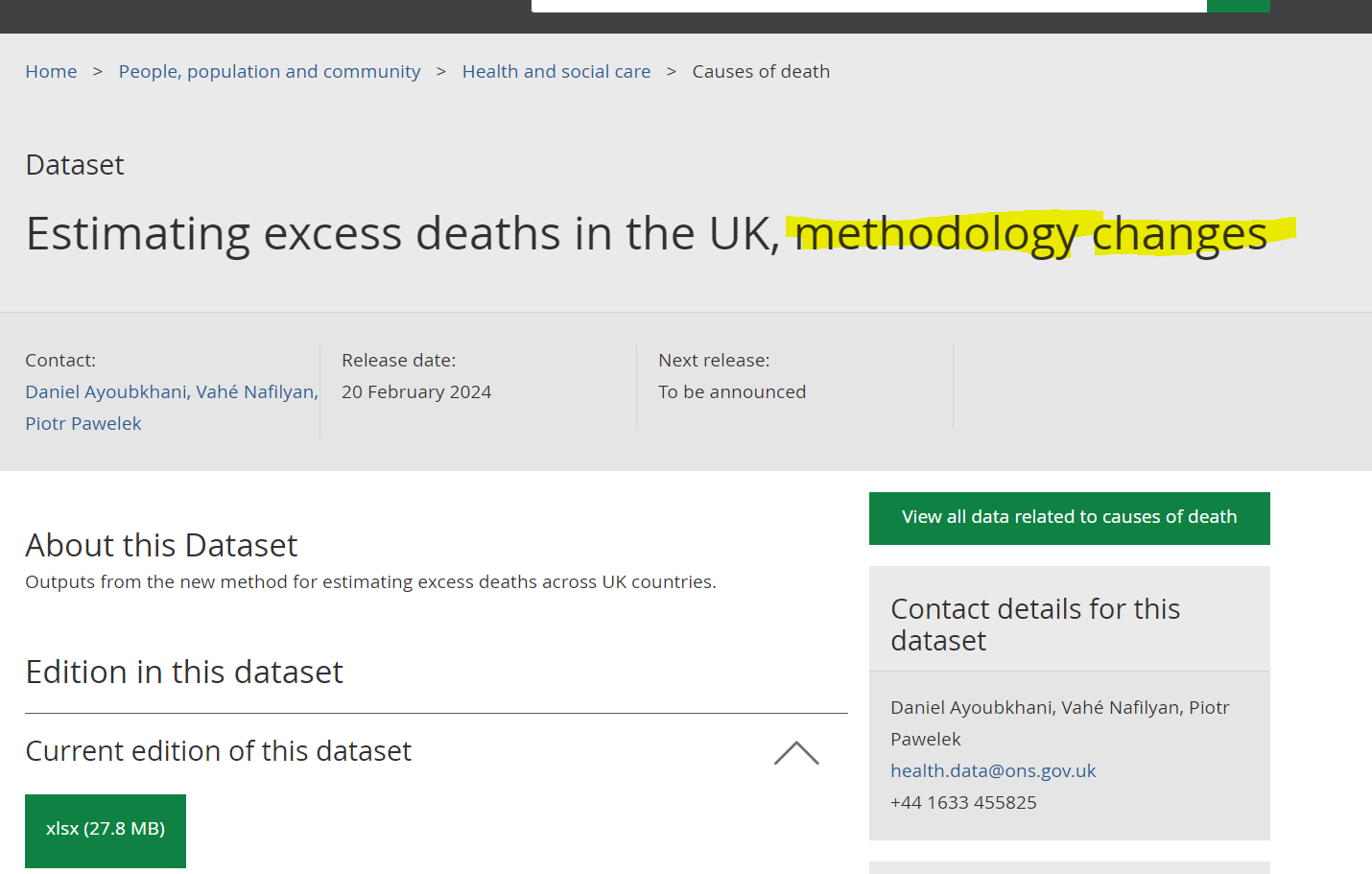Email health.data@ons.gov.uk
The image size is (1372, 874).
993,770
